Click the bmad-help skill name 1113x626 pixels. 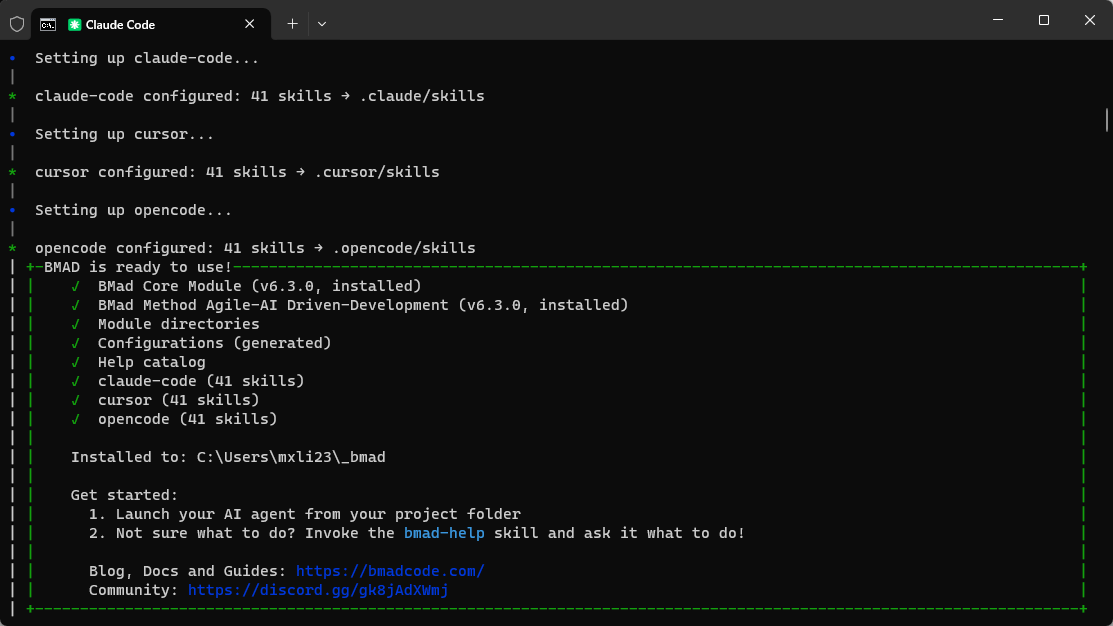pos(444,533)
